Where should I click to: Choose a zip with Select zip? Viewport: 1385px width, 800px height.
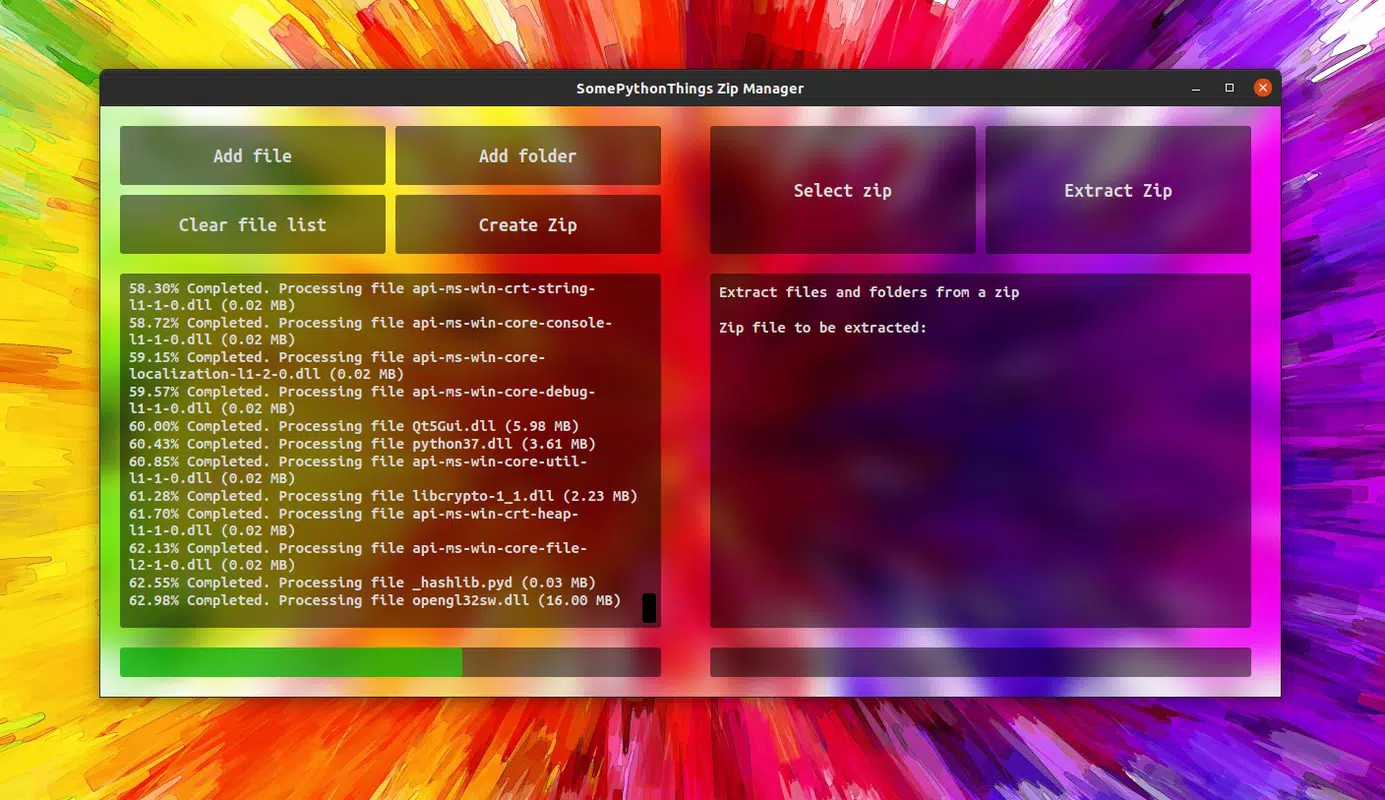[842, 190]
